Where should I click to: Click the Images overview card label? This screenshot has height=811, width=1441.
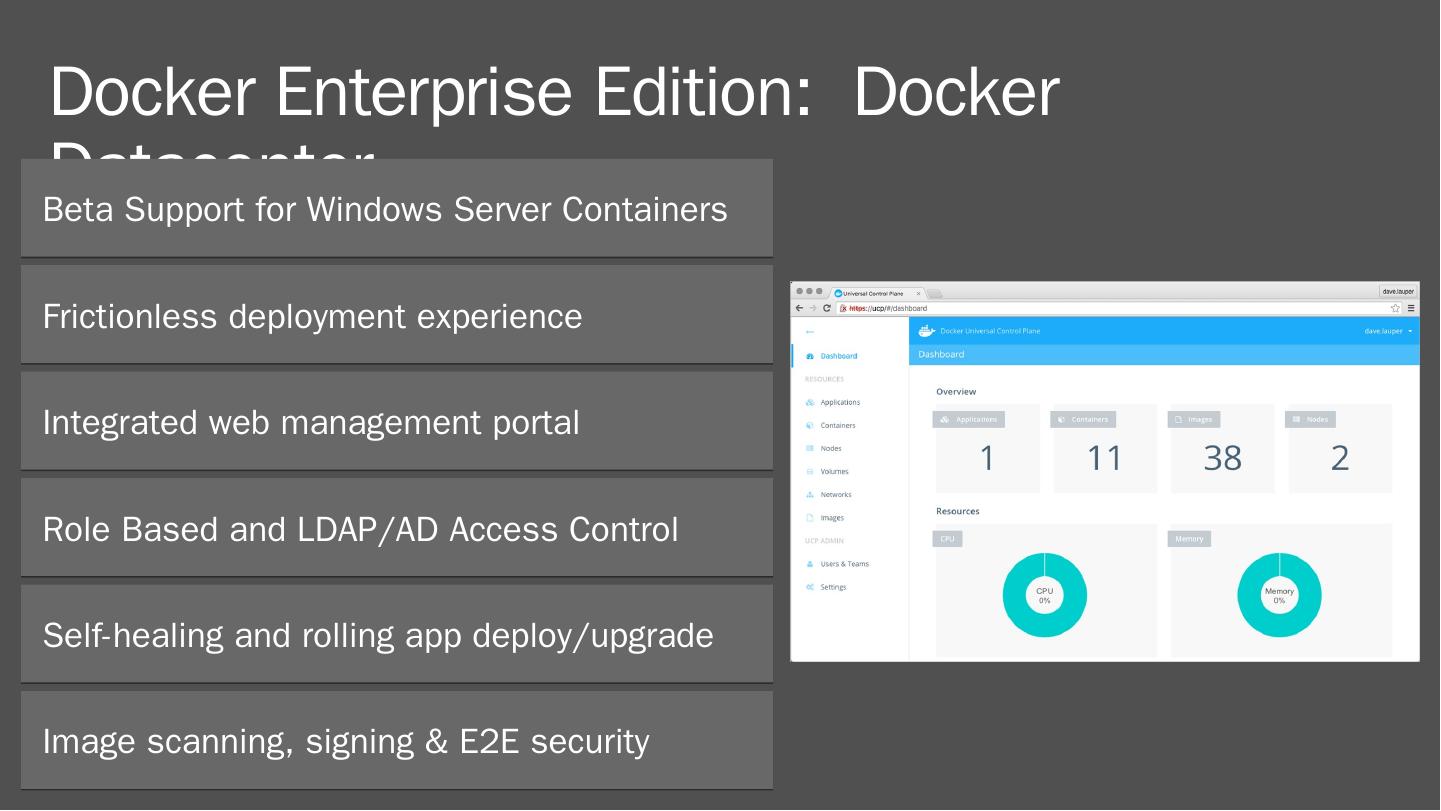point(1194,419)
